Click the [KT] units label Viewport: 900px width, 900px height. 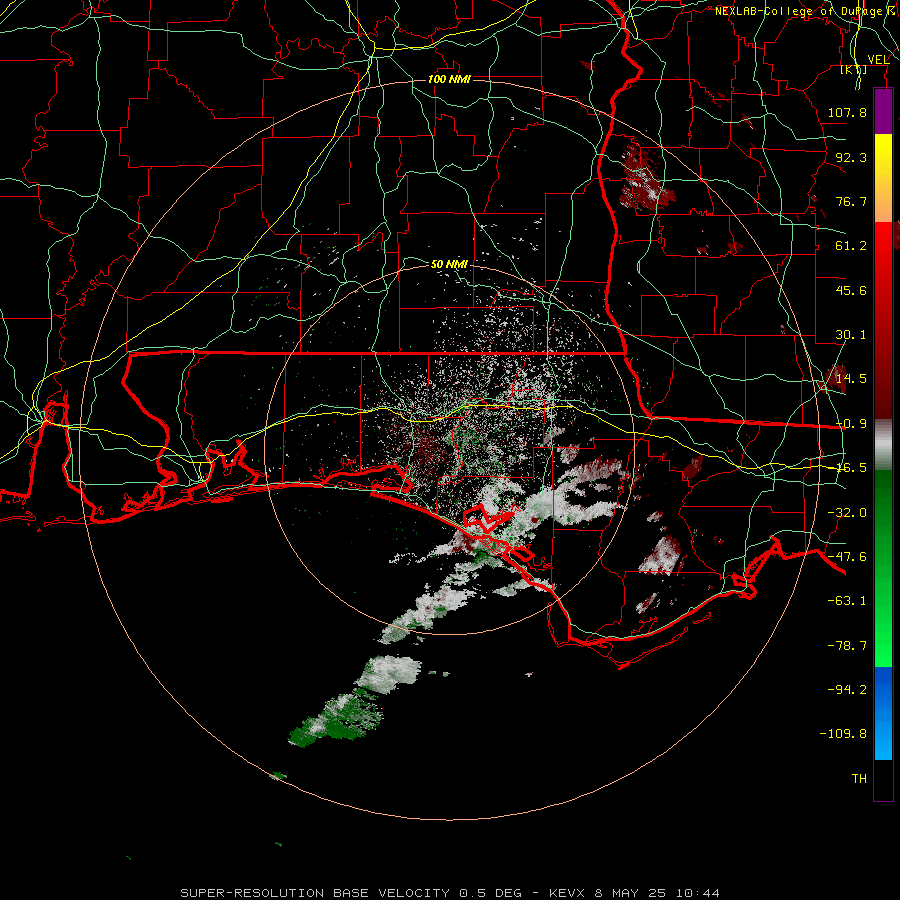click(x=854, y=69)
